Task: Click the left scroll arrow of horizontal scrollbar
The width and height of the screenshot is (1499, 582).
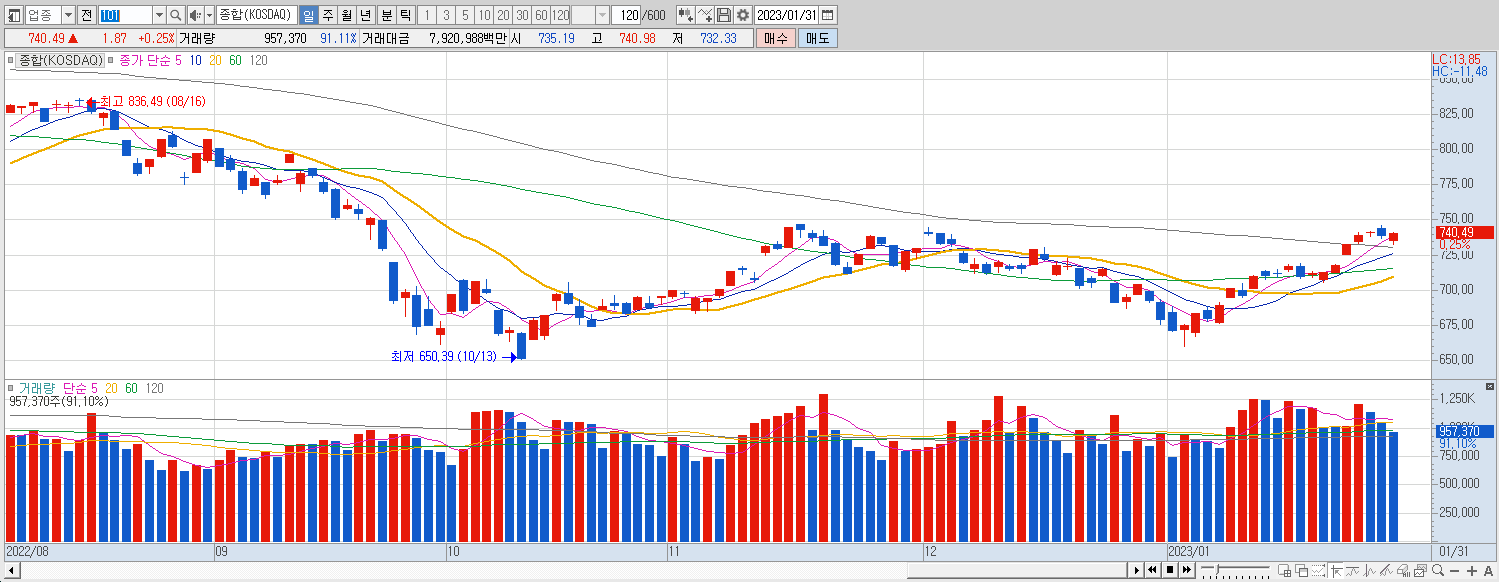Action: (x=11, y=571)
